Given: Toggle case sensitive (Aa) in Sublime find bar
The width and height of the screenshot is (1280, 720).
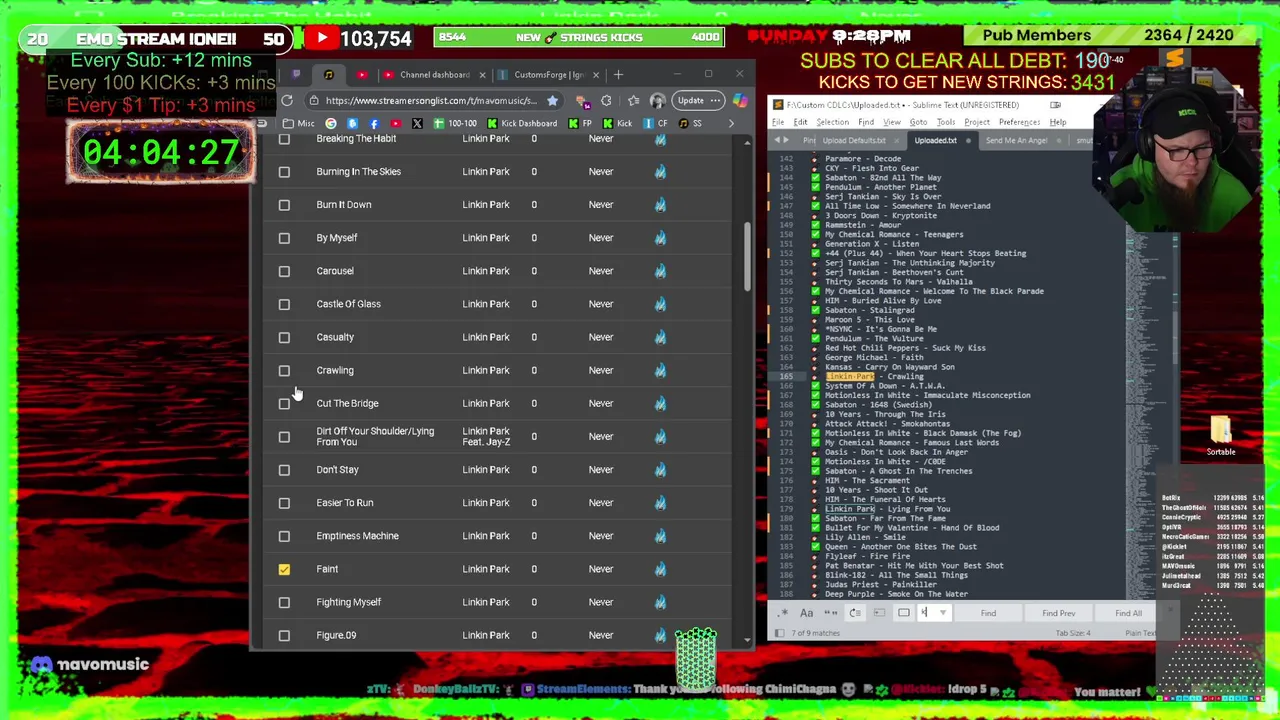Looking at the screenshot, I should tap(806, 613).
